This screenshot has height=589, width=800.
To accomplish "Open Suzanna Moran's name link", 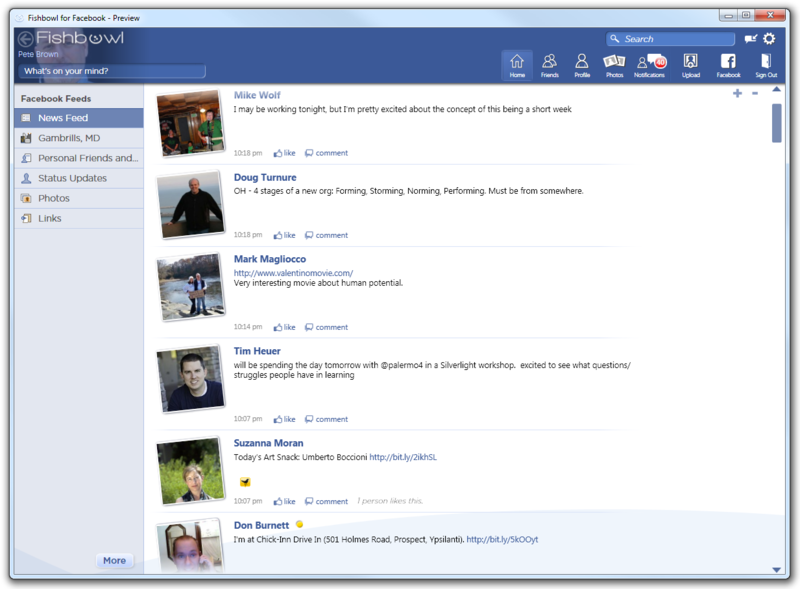I will [x=268, y=443].
